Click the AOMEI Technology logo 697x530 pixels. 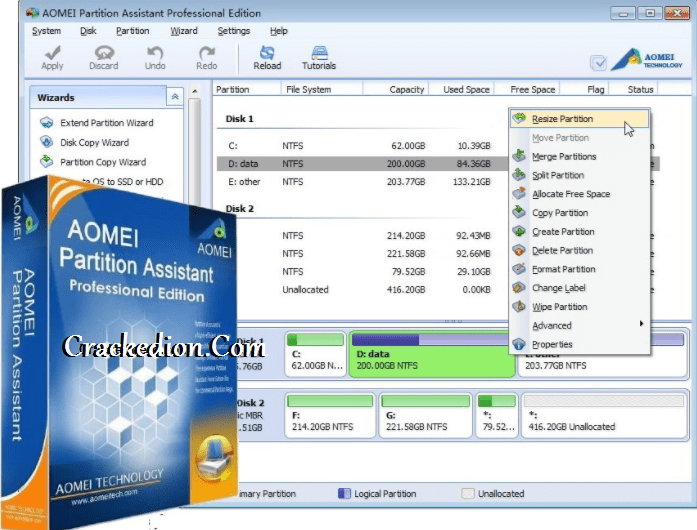(x=647, y=60)
